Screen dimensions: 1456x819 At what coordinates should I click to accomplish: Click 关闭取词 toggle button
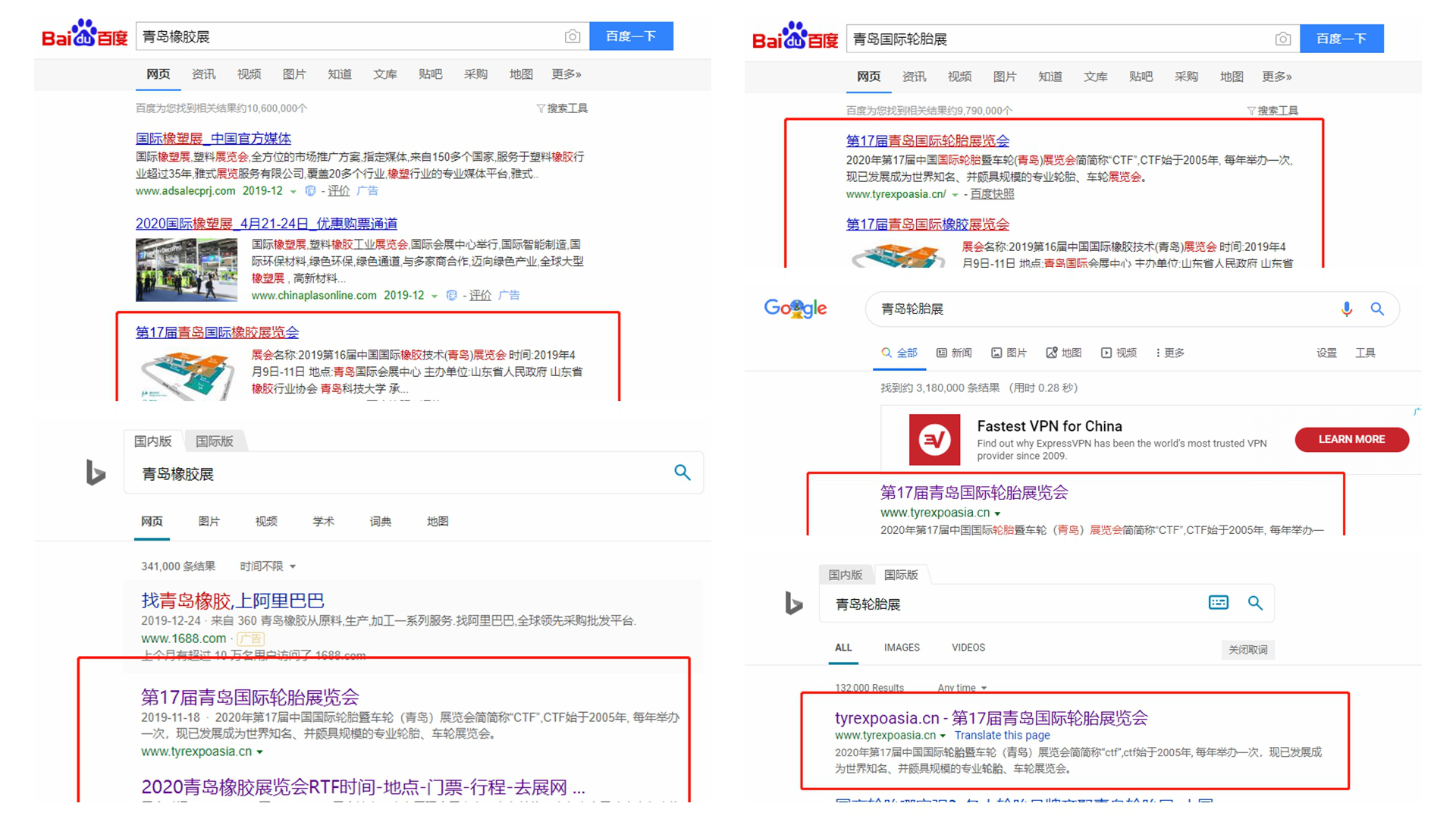point(1247,650)
